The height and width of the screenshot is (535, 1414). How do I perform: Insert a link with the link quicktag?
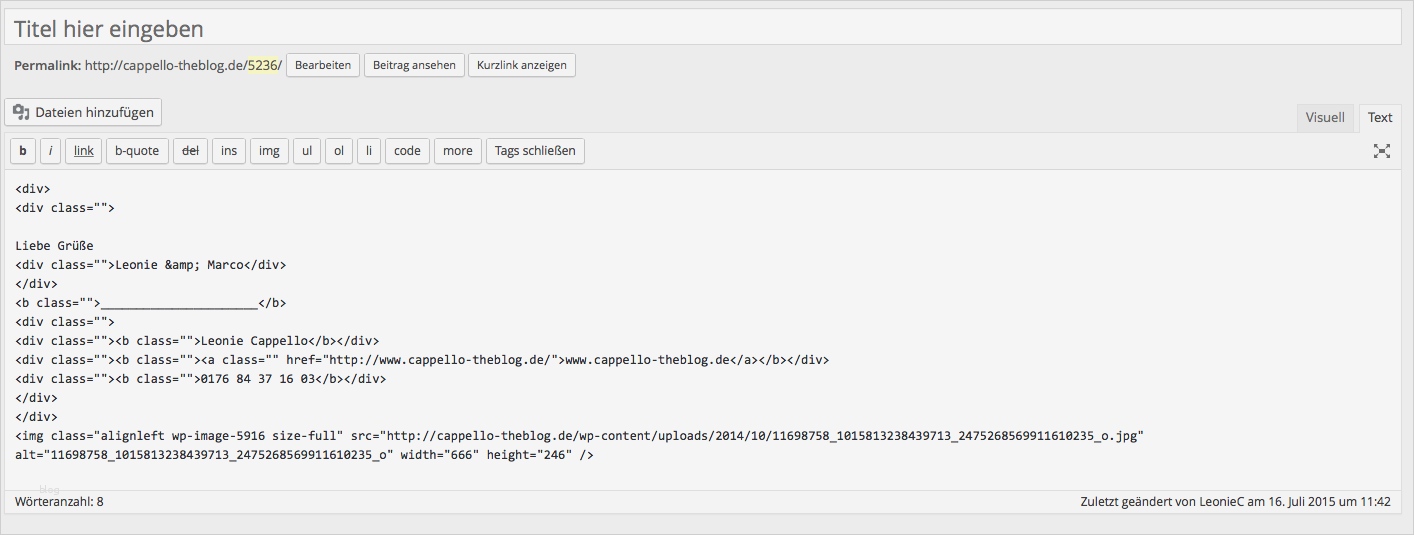(x=84, y=151)
